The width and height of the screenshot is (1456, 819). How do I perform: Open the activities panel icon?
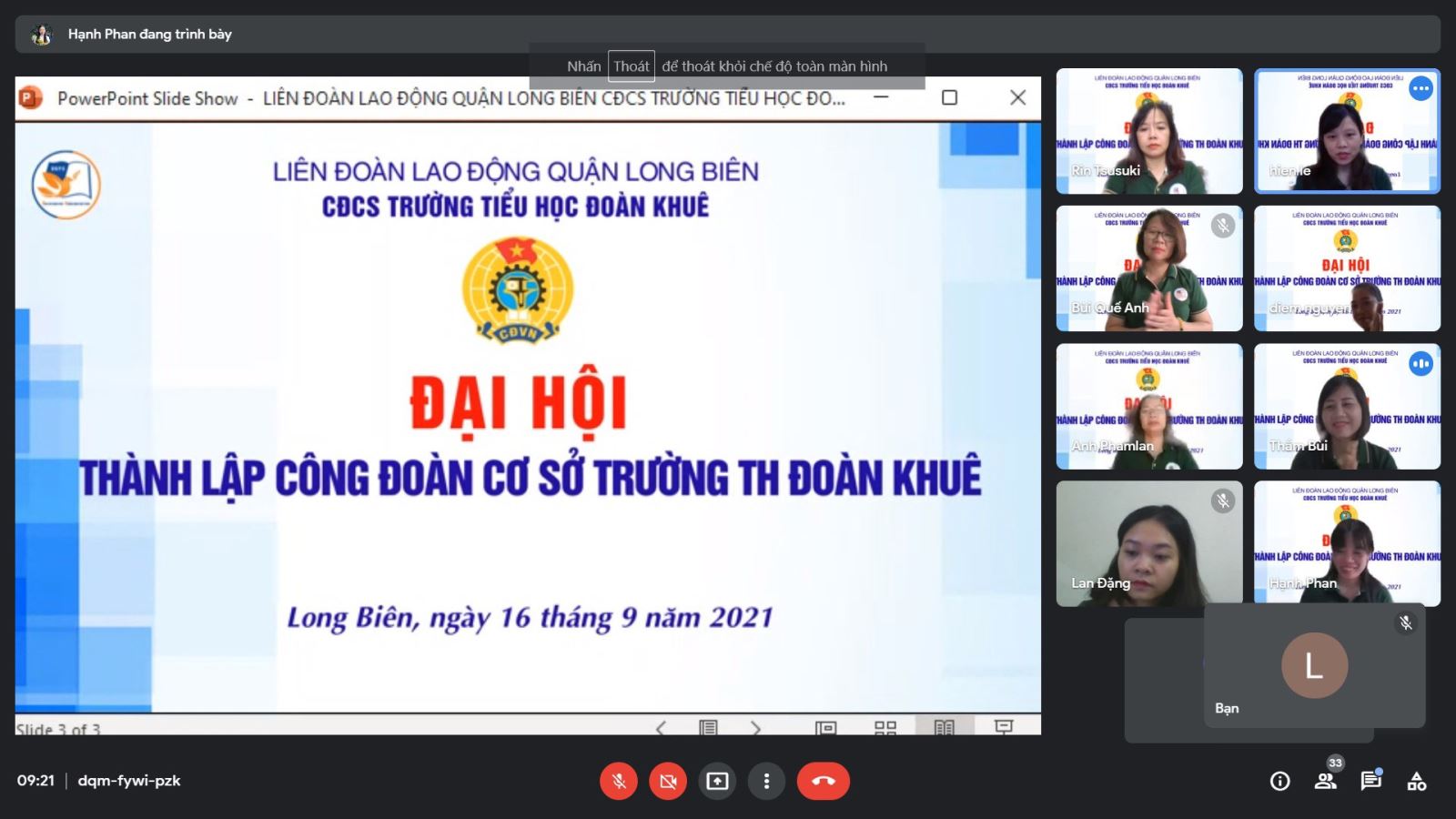(1416, 781)
